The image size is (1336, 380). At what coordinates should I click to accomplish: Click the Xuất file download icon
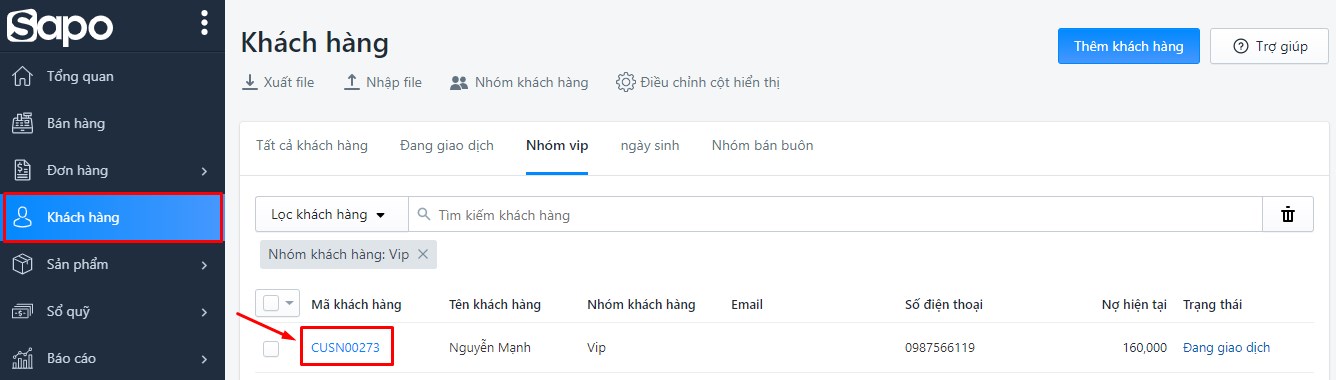(x=250, y=82)
